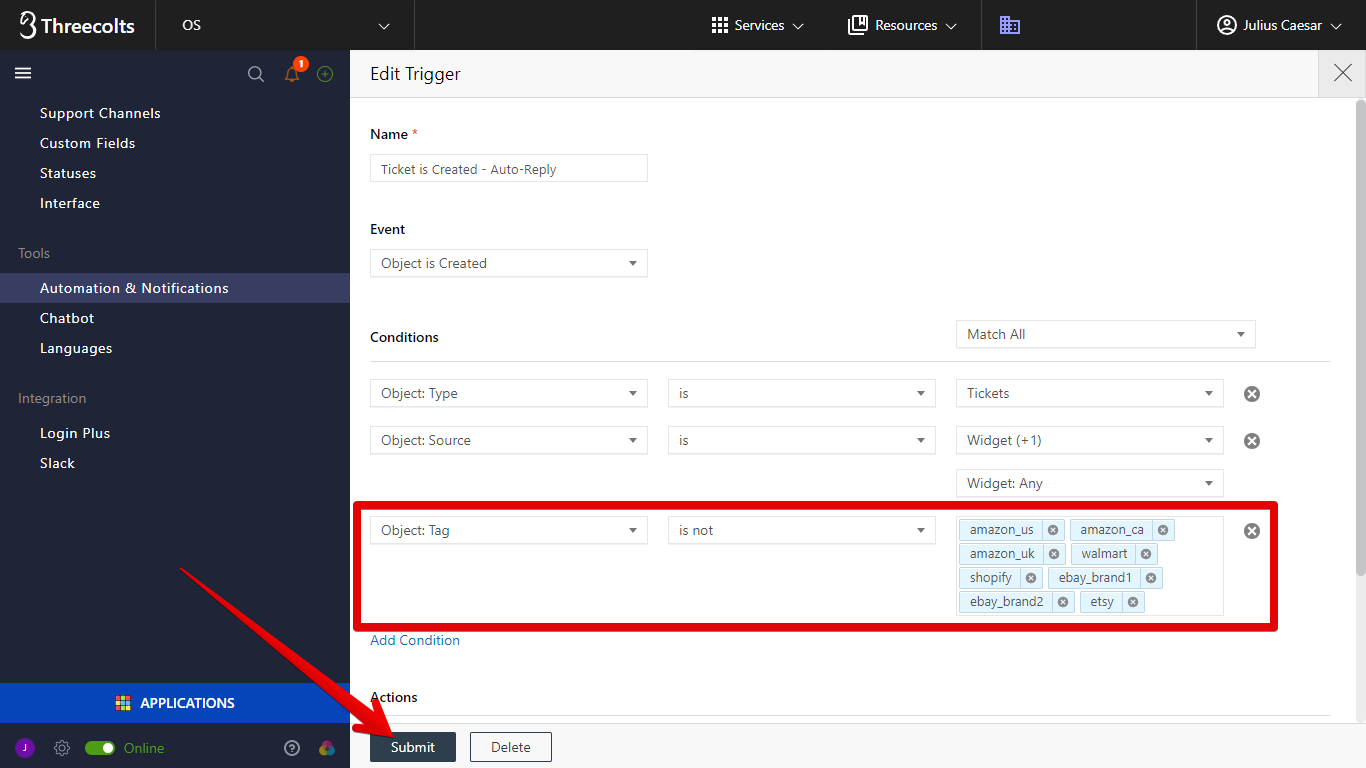Click the panel's vertical scrollbar
1366x768 pixels.
click(1360, 337)
